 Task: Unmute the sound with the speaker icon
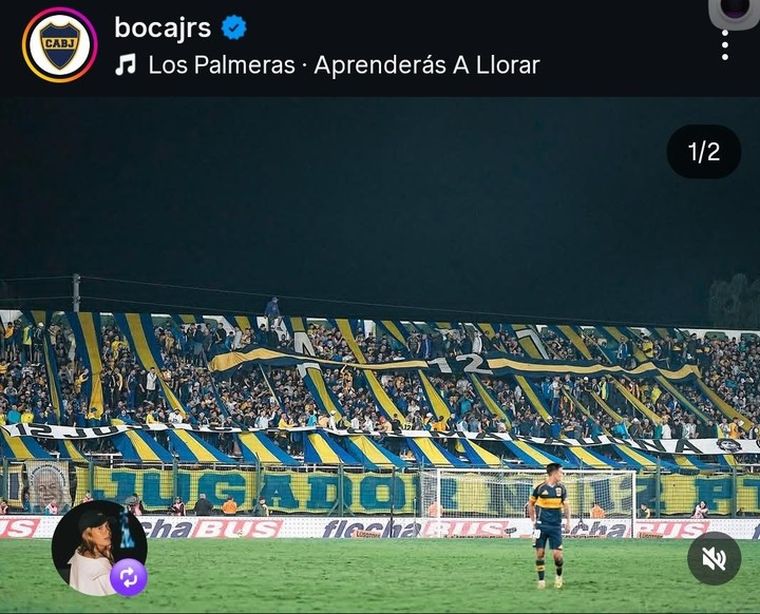(x=714, y=558)
